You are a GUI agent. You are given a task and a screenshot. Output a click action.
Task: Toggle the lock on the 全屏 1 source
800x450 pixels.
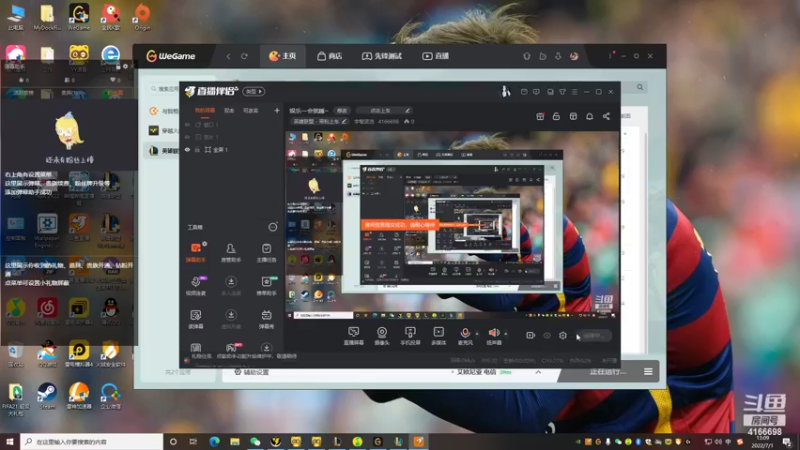[x=197, y=149]
